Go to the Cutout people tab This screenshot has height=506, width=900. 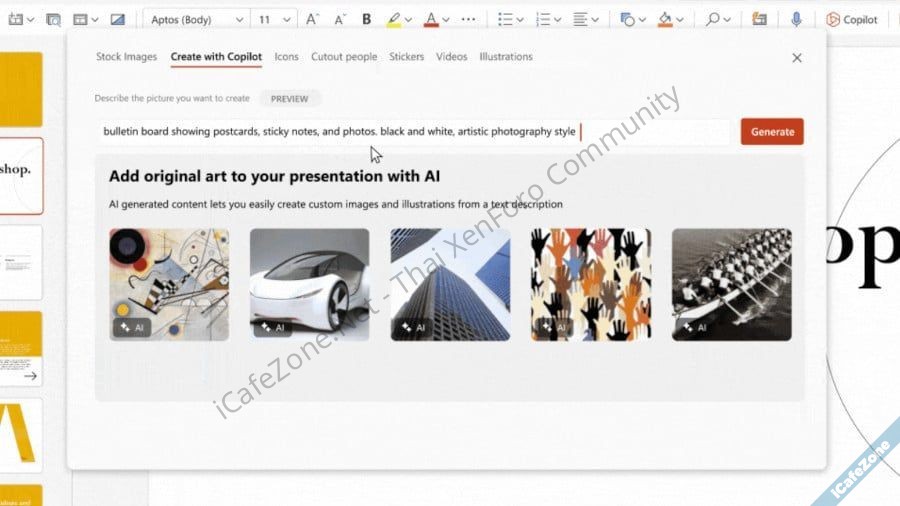click(344, 57)
